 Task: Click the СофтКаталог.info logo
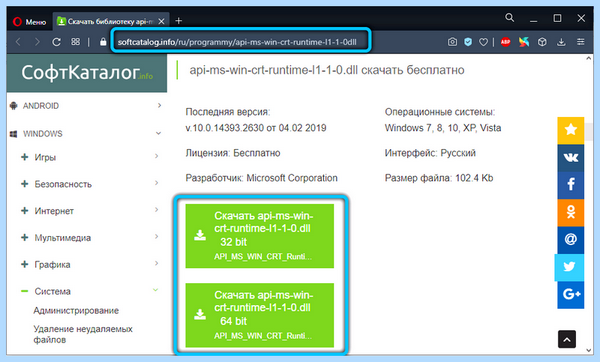point(87,72)
